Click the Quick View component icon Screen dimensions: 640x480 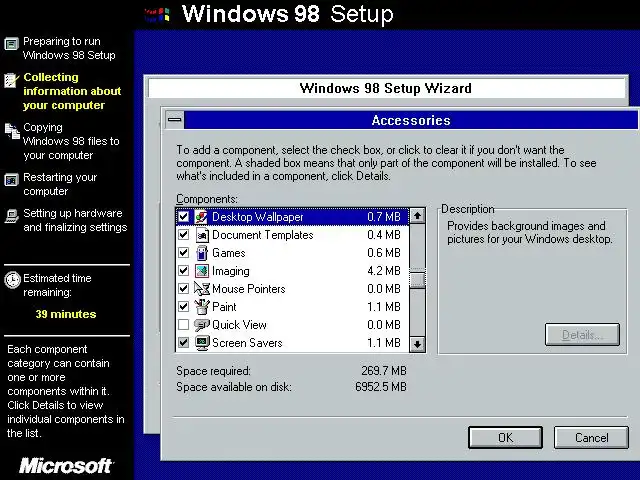click(x=202, y=325)
